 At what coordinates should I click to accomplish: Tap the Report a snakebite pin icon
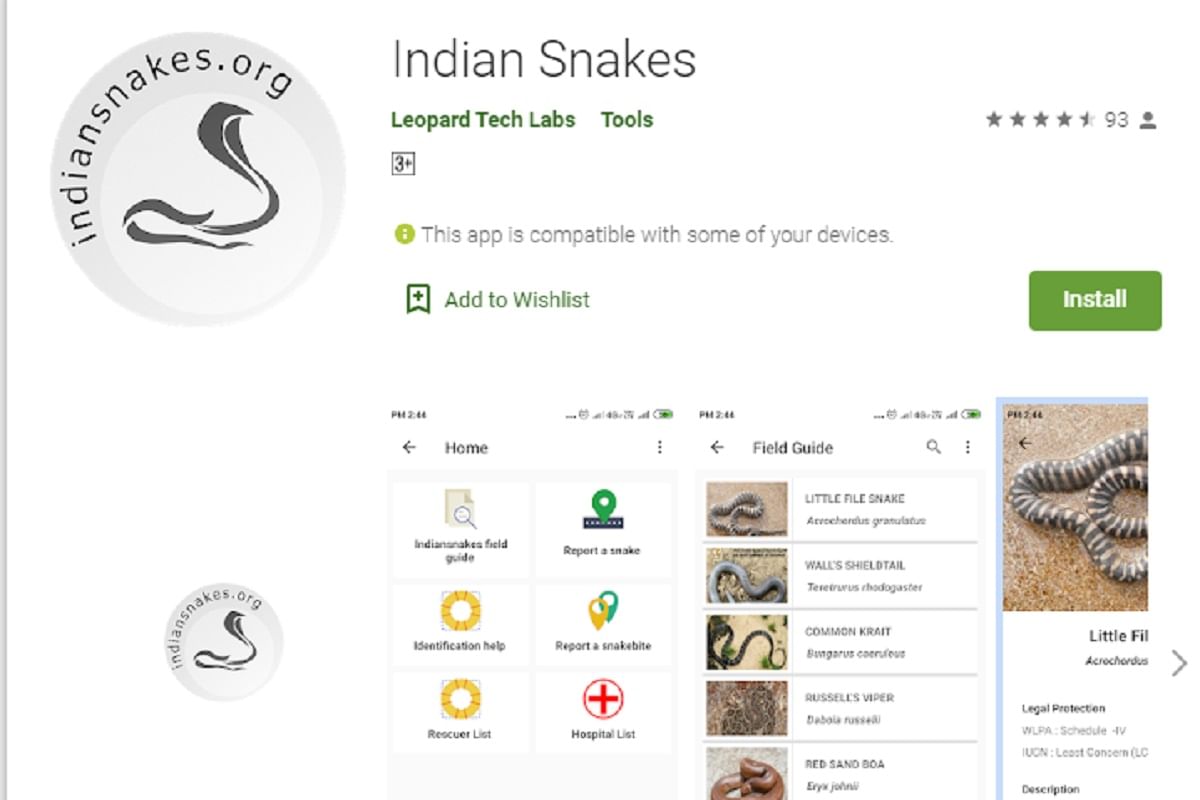[x=603, y=611]
